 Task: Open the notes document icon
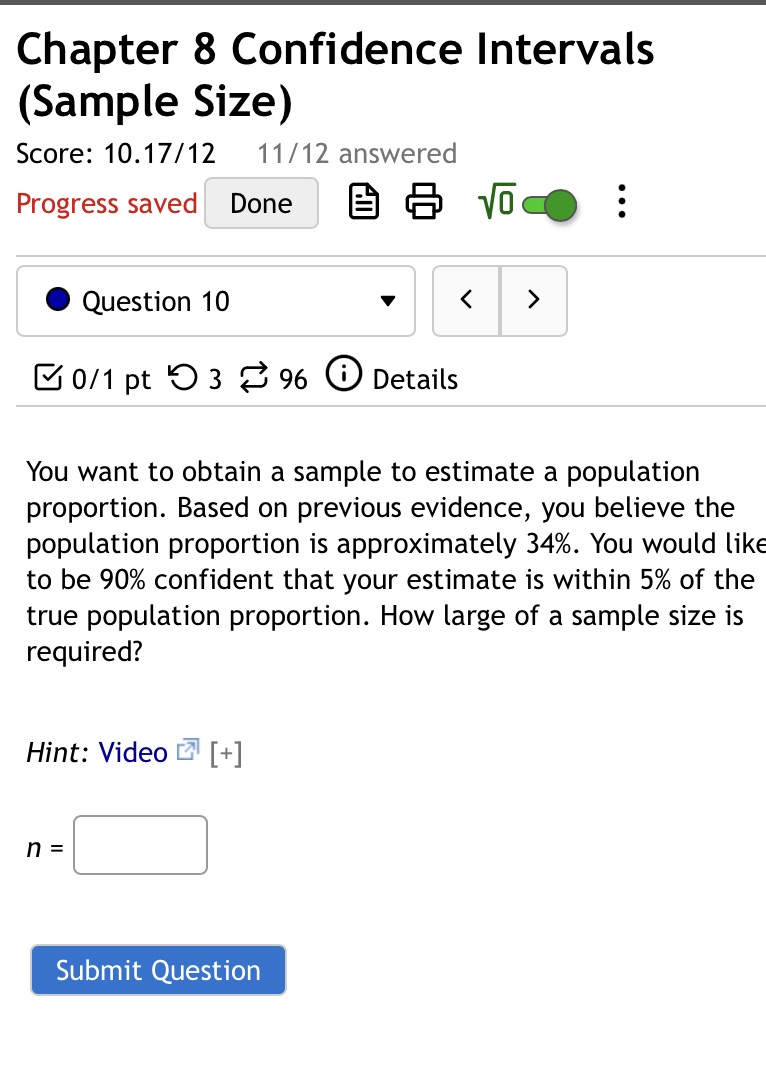(x=363, y=202)
